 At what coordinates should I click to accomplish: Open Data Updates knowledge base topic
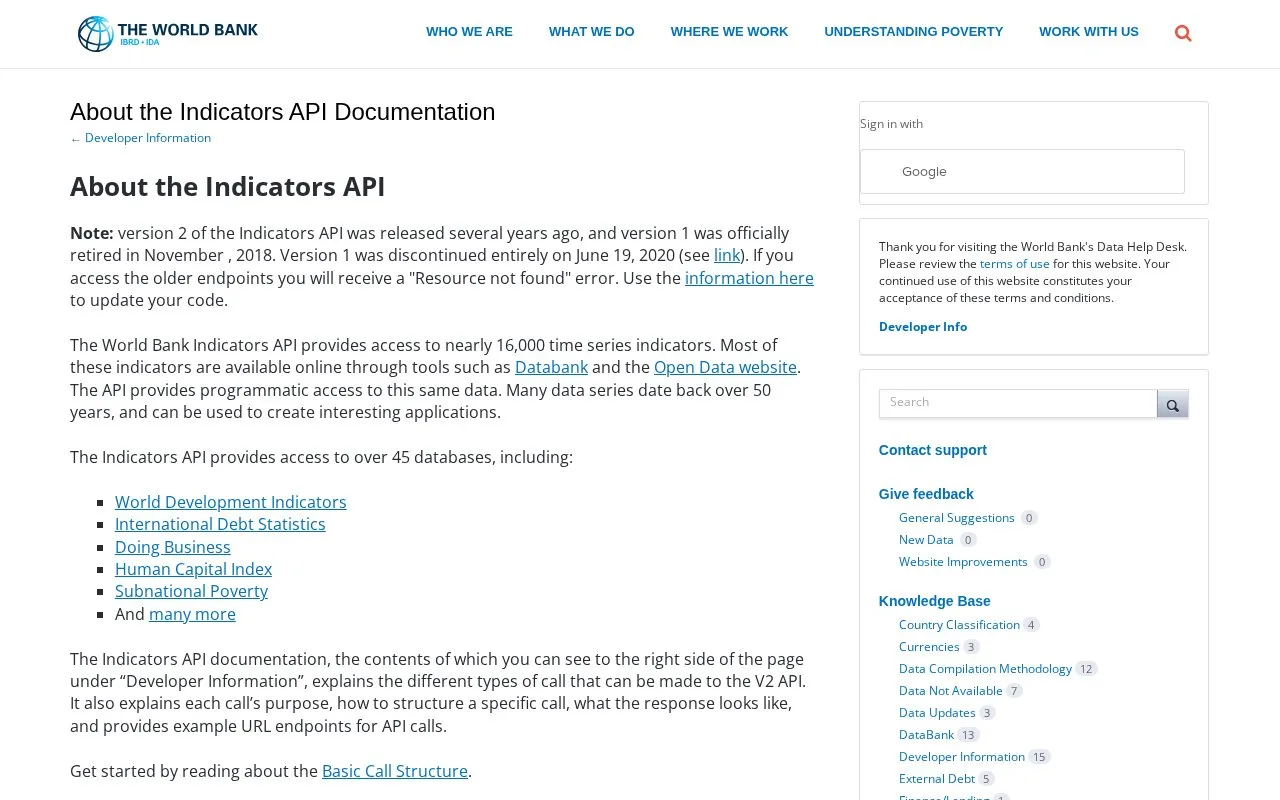click(x=937, y=713)
